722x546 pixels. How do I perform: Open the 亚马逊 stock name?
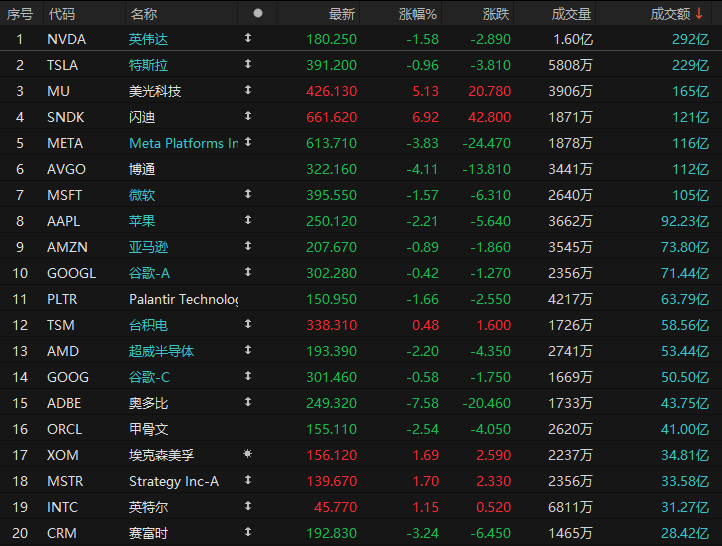[x=148, y=247]
